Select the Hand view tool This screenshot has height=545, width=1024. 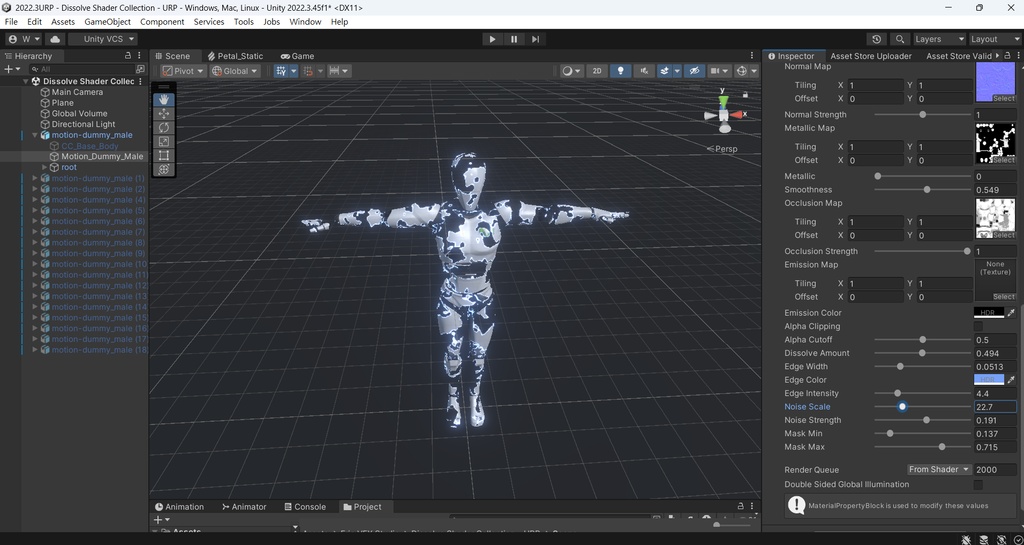click(x=163, y=99)
